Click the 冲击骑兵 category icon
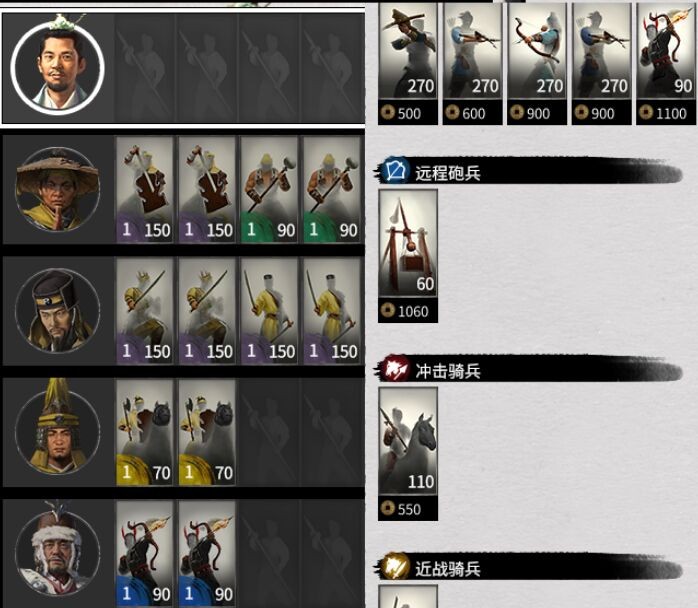The image size is (698, 608). click(394, 369)
